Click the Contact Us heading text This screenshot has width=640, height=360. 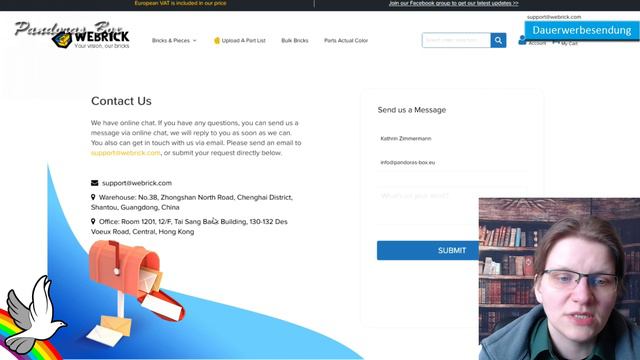121,101
